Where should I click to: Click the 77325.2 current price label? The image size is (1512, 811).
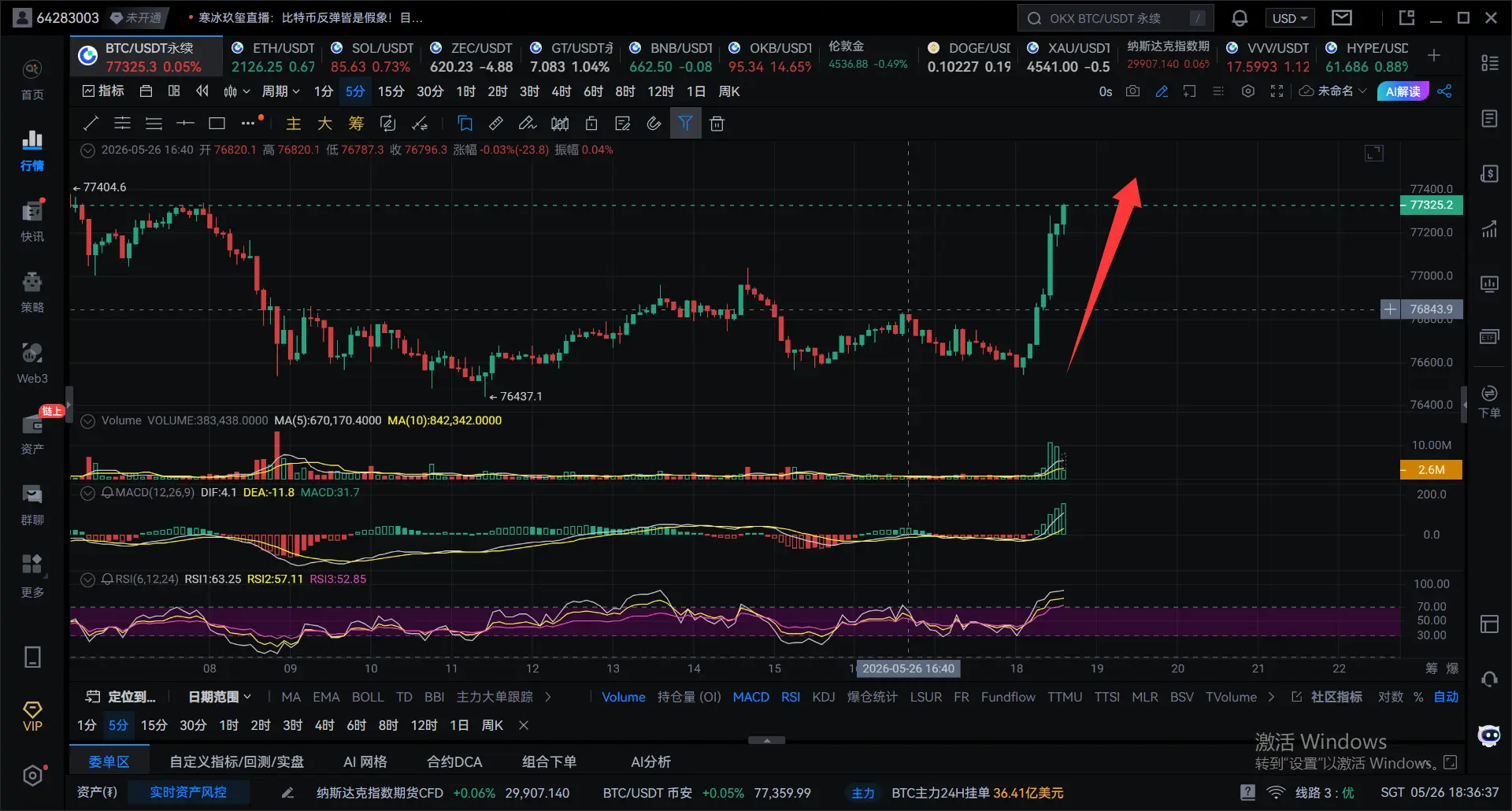coord(1431,206)
